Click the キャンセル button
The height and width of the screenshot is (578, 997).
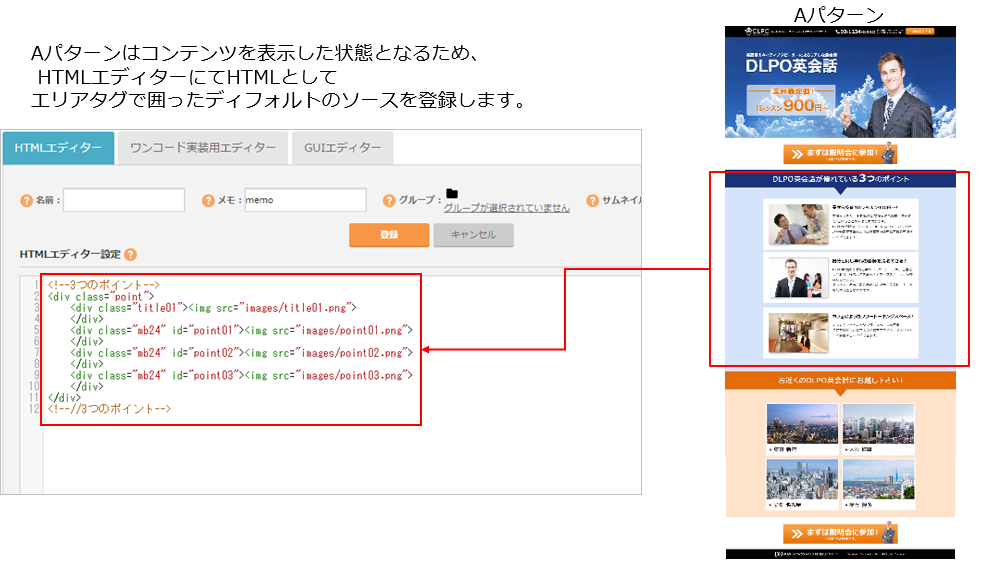[474, 235]
